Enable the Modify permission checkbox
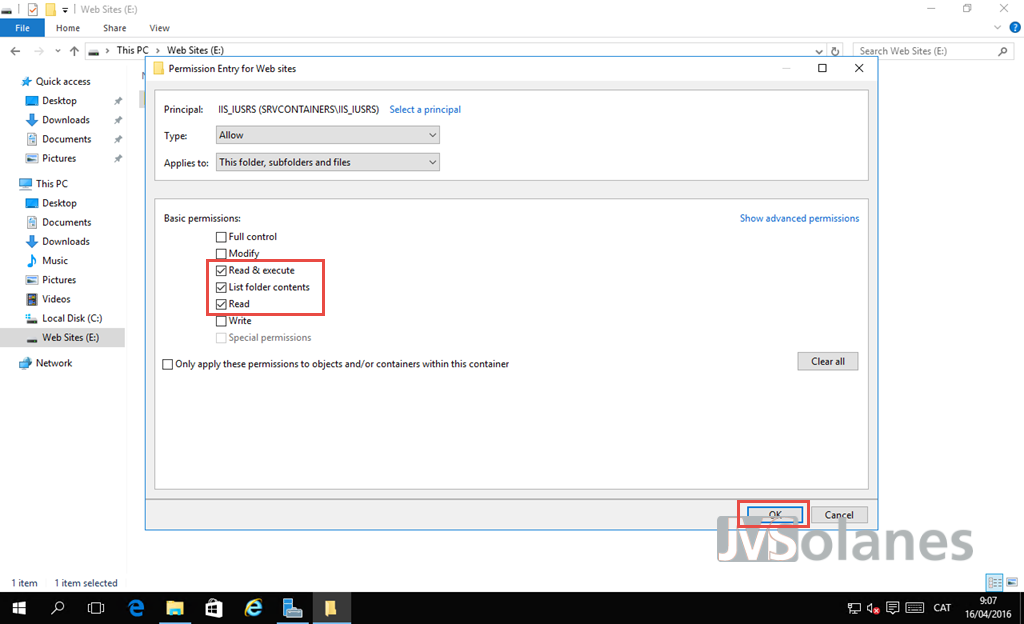 tap(221, 254)
